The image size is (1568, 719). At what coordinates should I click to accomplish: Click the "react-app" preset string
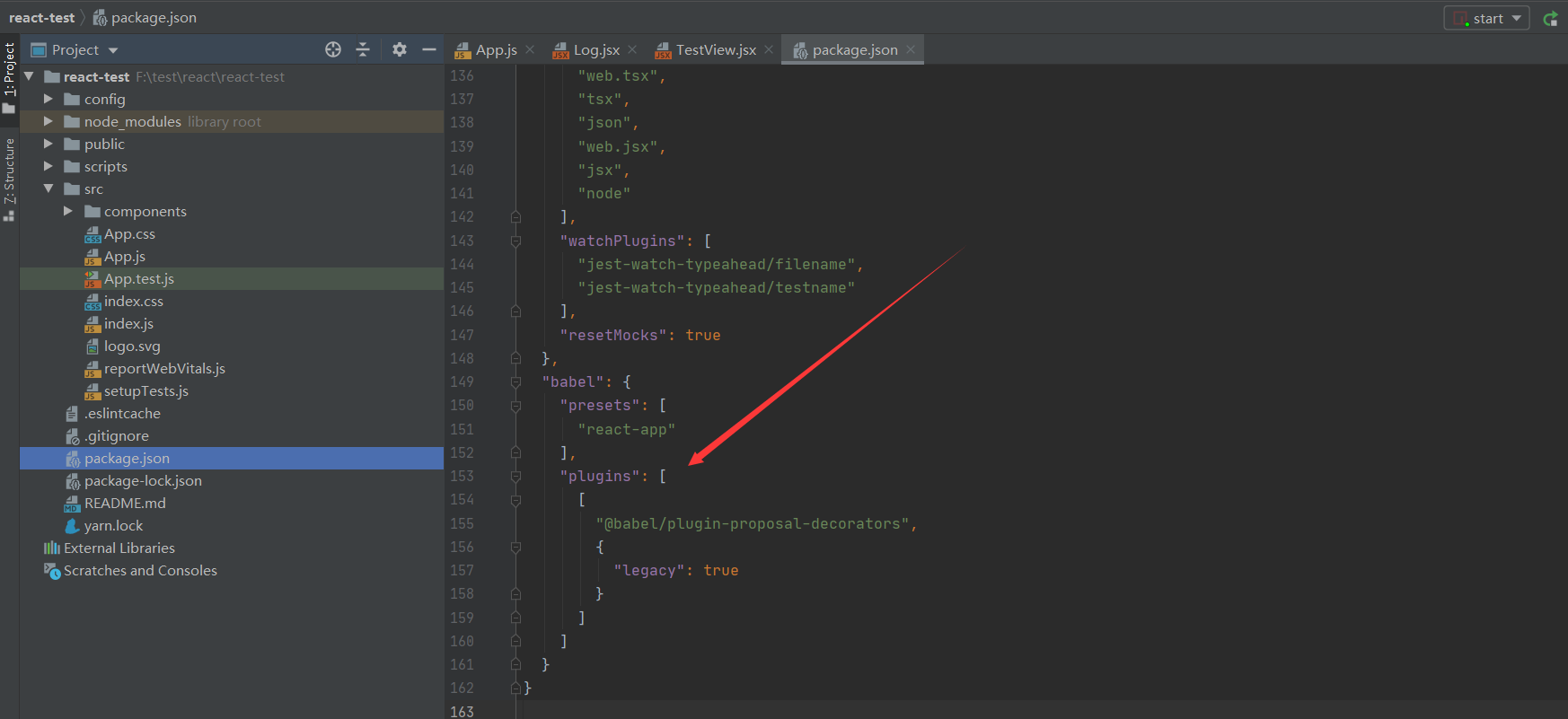click(x=626, y=429)
